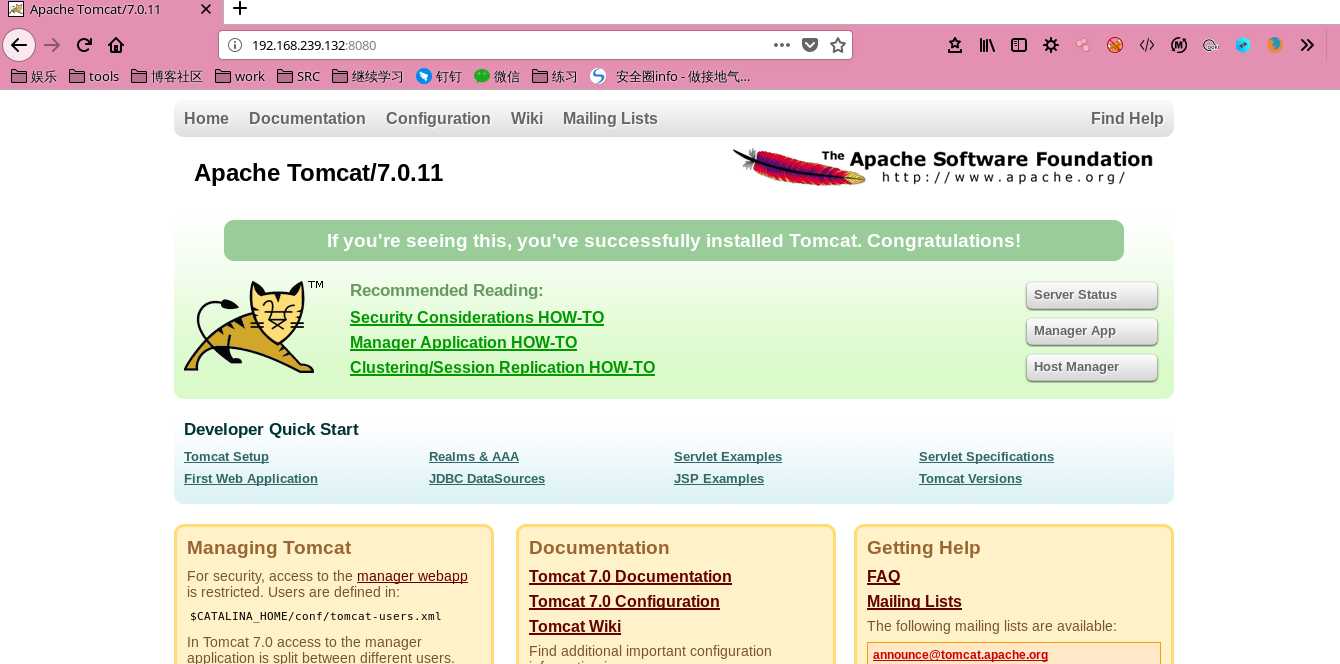The height and width of the screenshot is (664, 1340).
Task: Bookmark this page with the star
Action: point(838,45)
